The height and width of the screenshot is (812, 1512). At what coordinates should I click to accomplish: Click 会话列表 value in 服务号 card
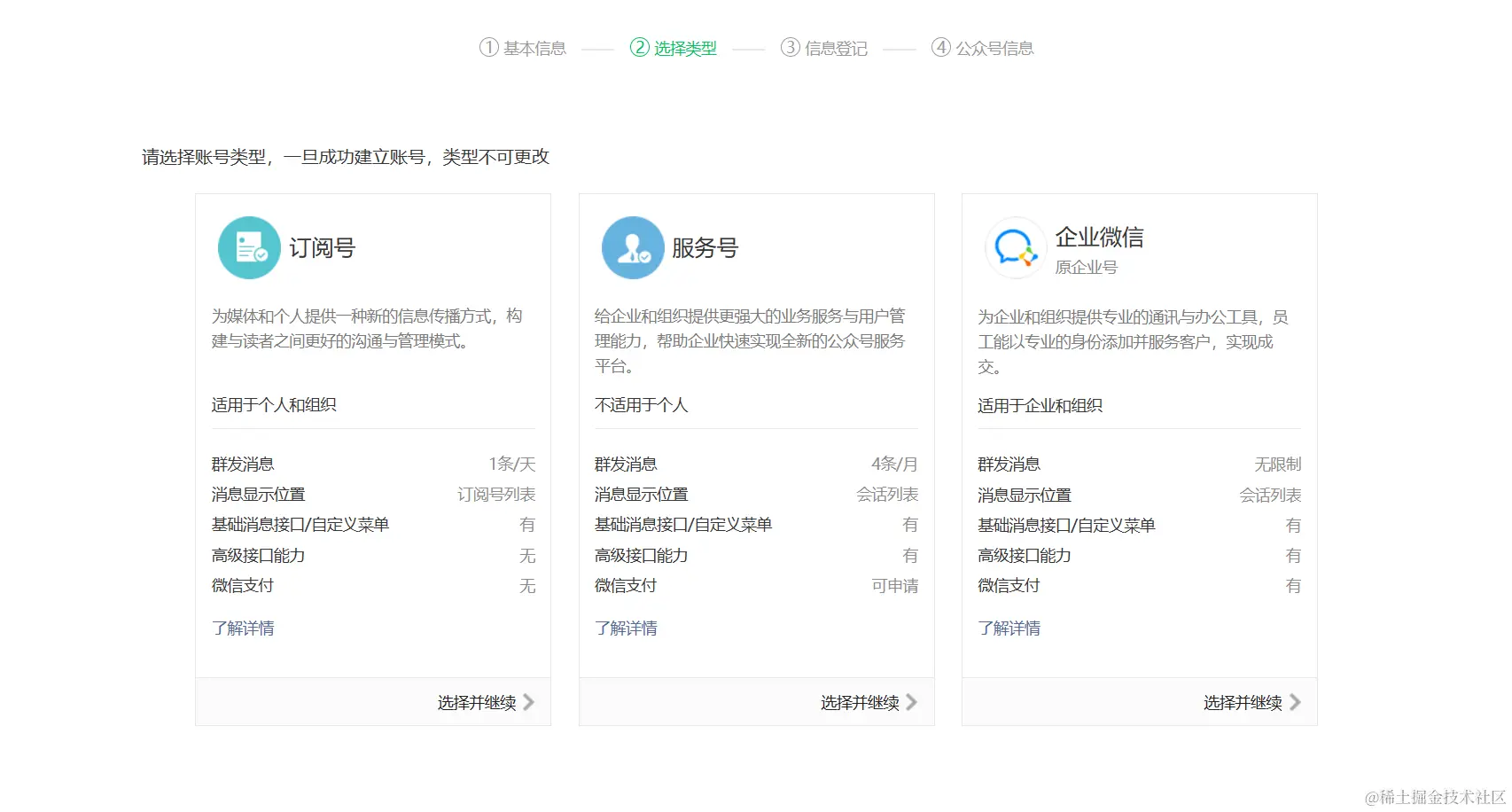click(x=887, y=495)
